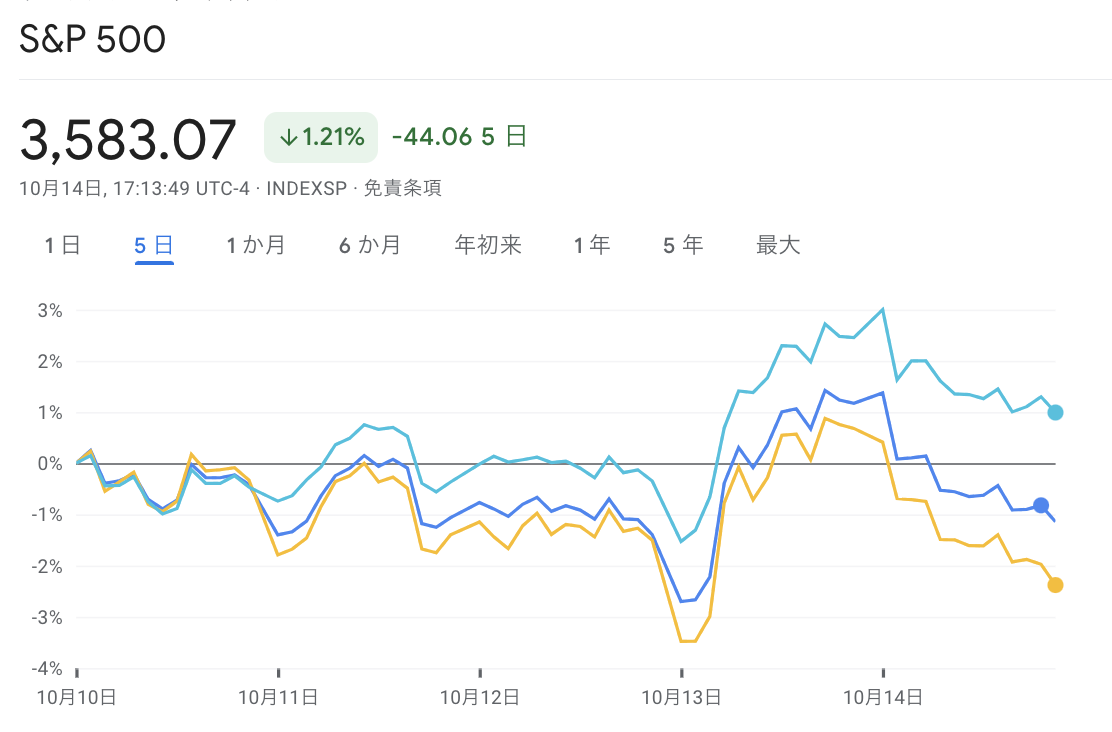Screen dimensions: 1112x732
Task: Open the 年初来 year-to-date tab
Action: point(488,245)
